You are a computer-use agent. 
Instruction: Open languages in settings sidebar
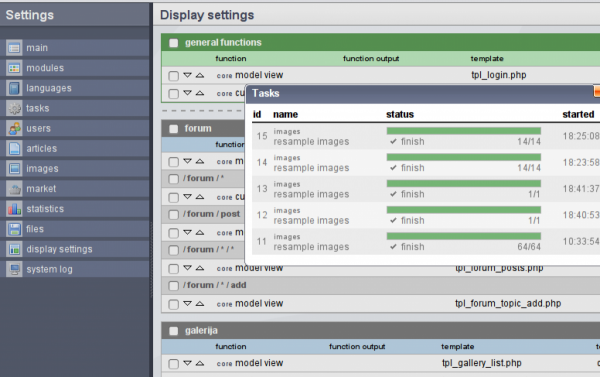(49, 88)
